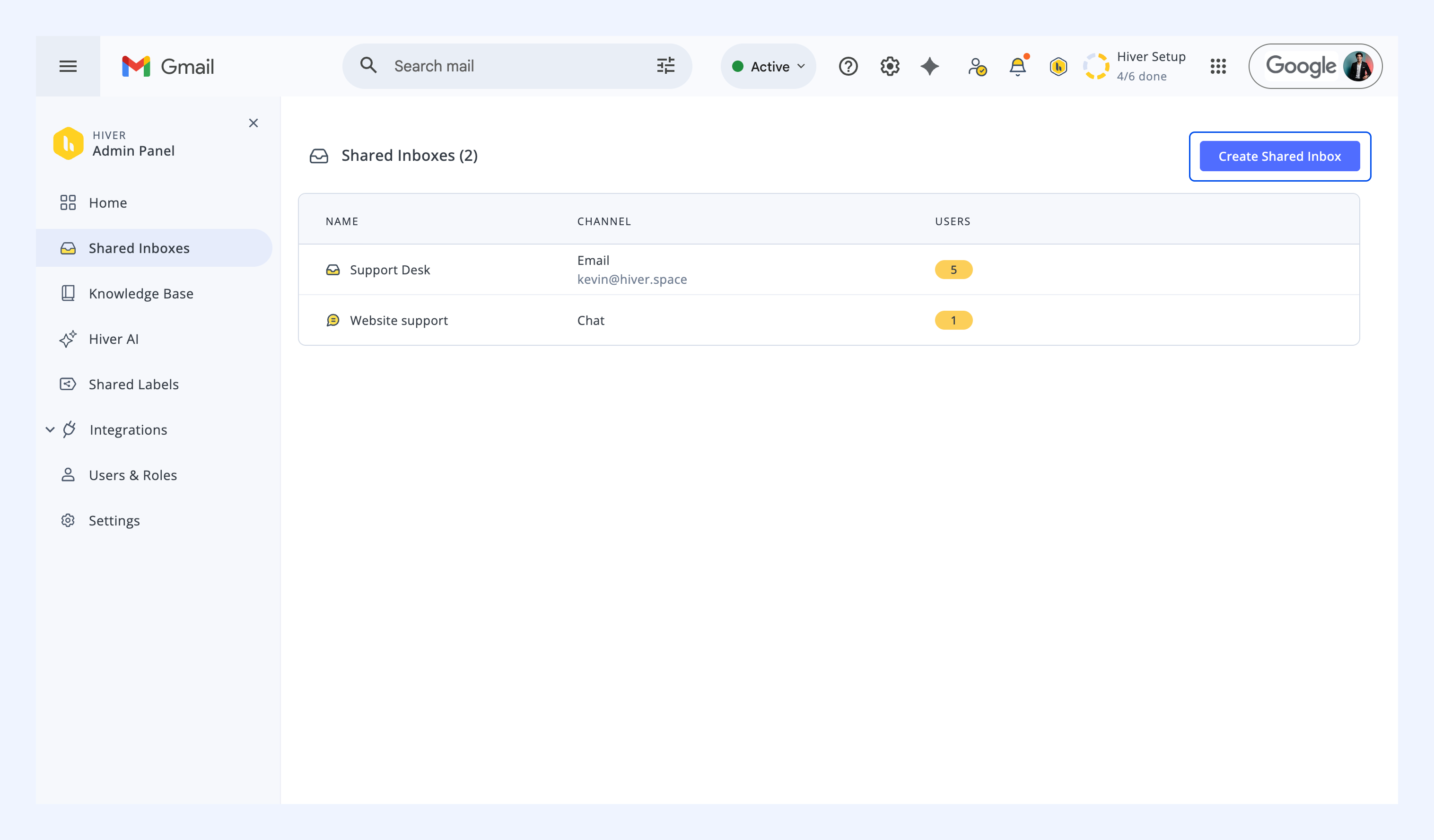Open Users & Roles sidebar item

click(x=132, y=475)
